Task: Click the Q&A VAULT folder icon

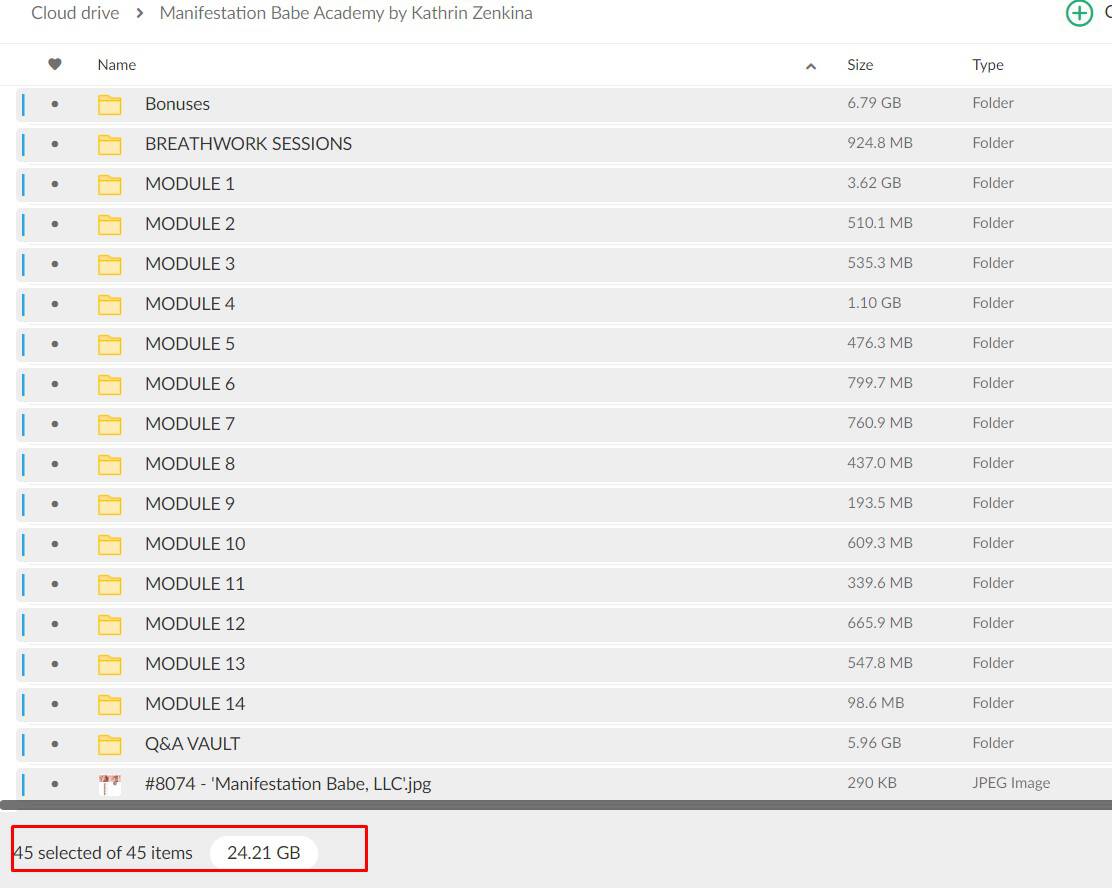Action: [109, 744]
